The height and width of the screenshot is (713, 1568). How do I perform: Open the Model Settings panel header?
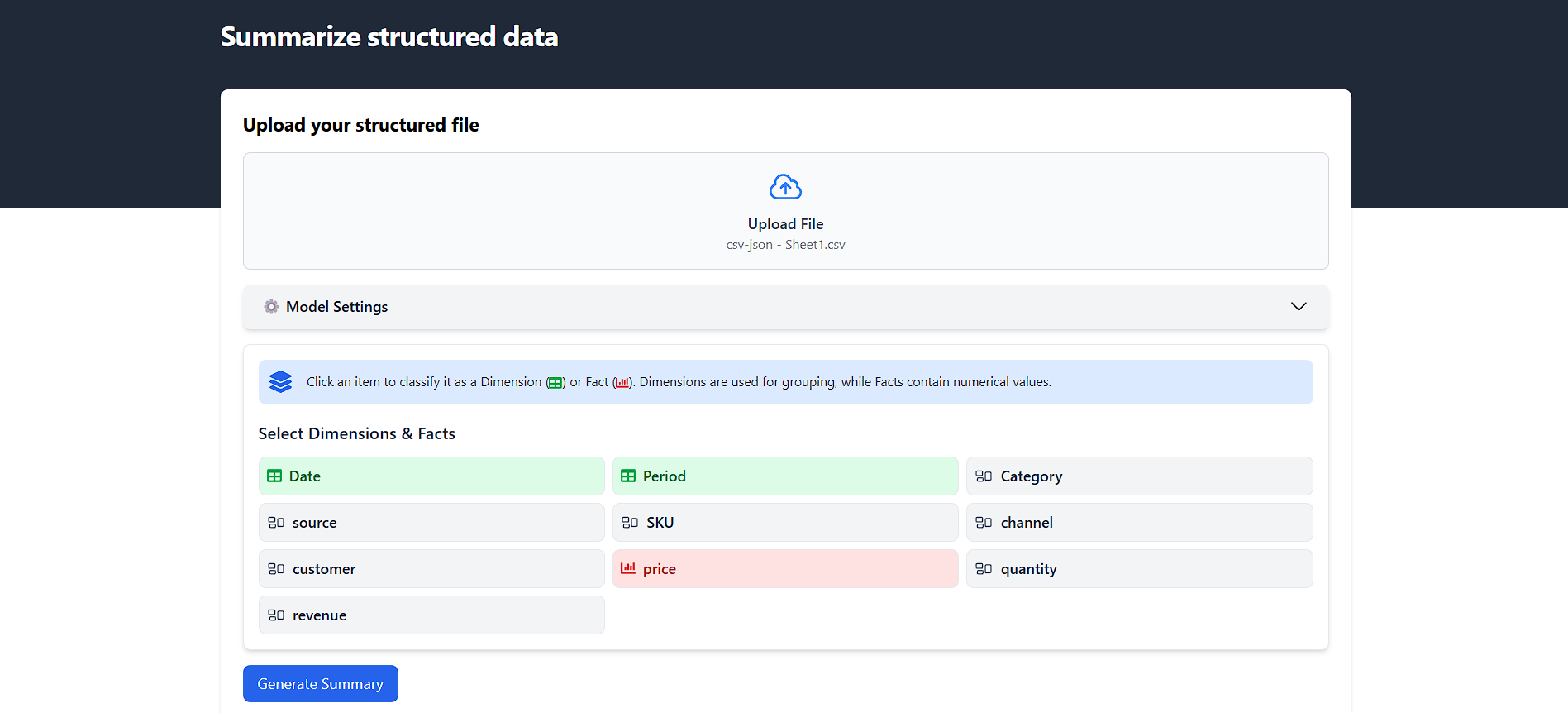pos(785,307)
